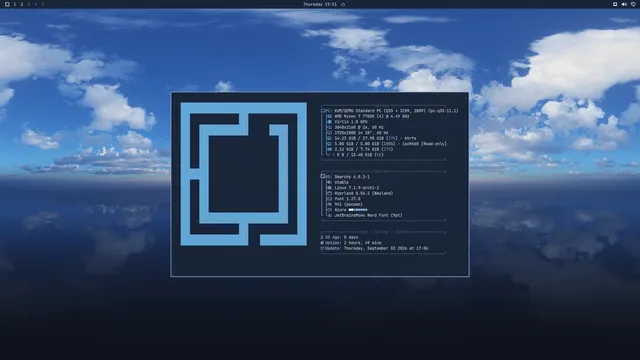Click the Azure color palette dots

[x=358, y=210]
